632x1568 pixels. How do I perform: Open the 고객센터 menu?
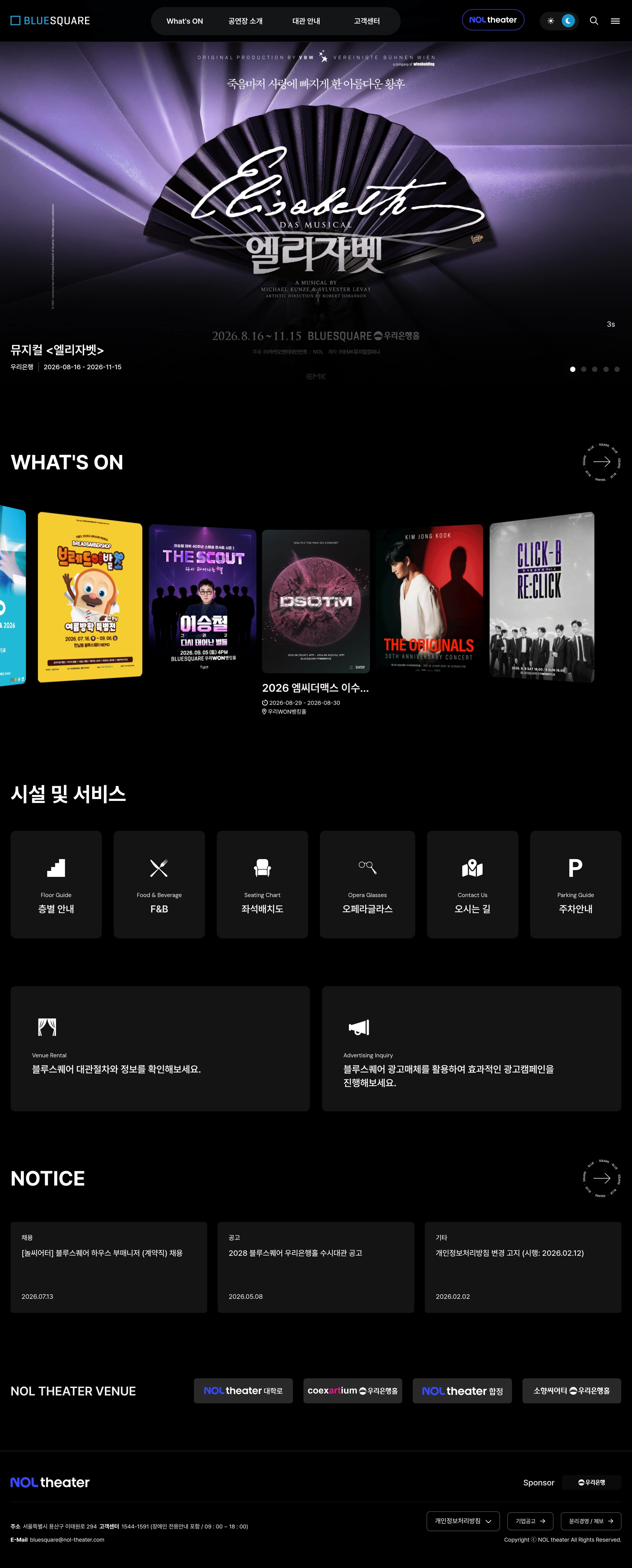click(x=367, y=21)
